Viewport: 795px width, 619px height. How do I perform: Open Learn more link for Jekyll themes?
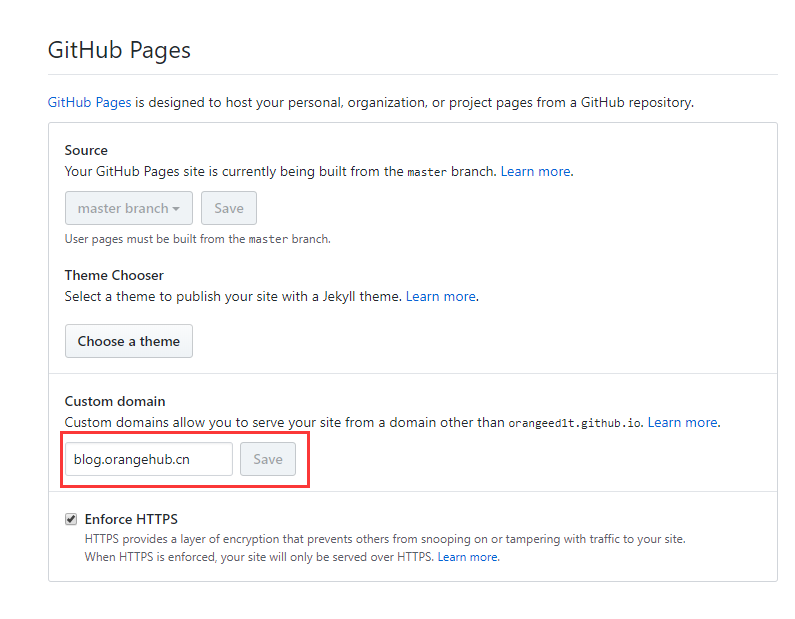pyautogui.click(x=440, y=296)
